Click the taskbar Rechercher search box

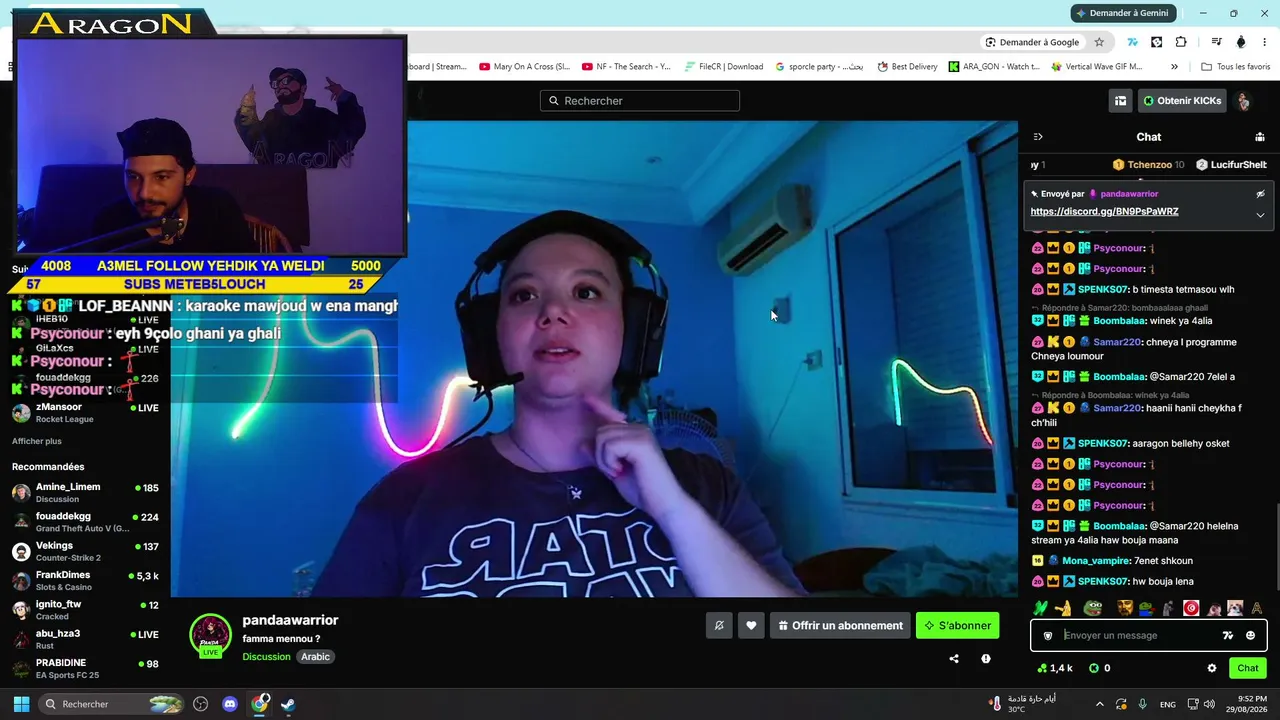pyautogui.click(x=113, y=704)
